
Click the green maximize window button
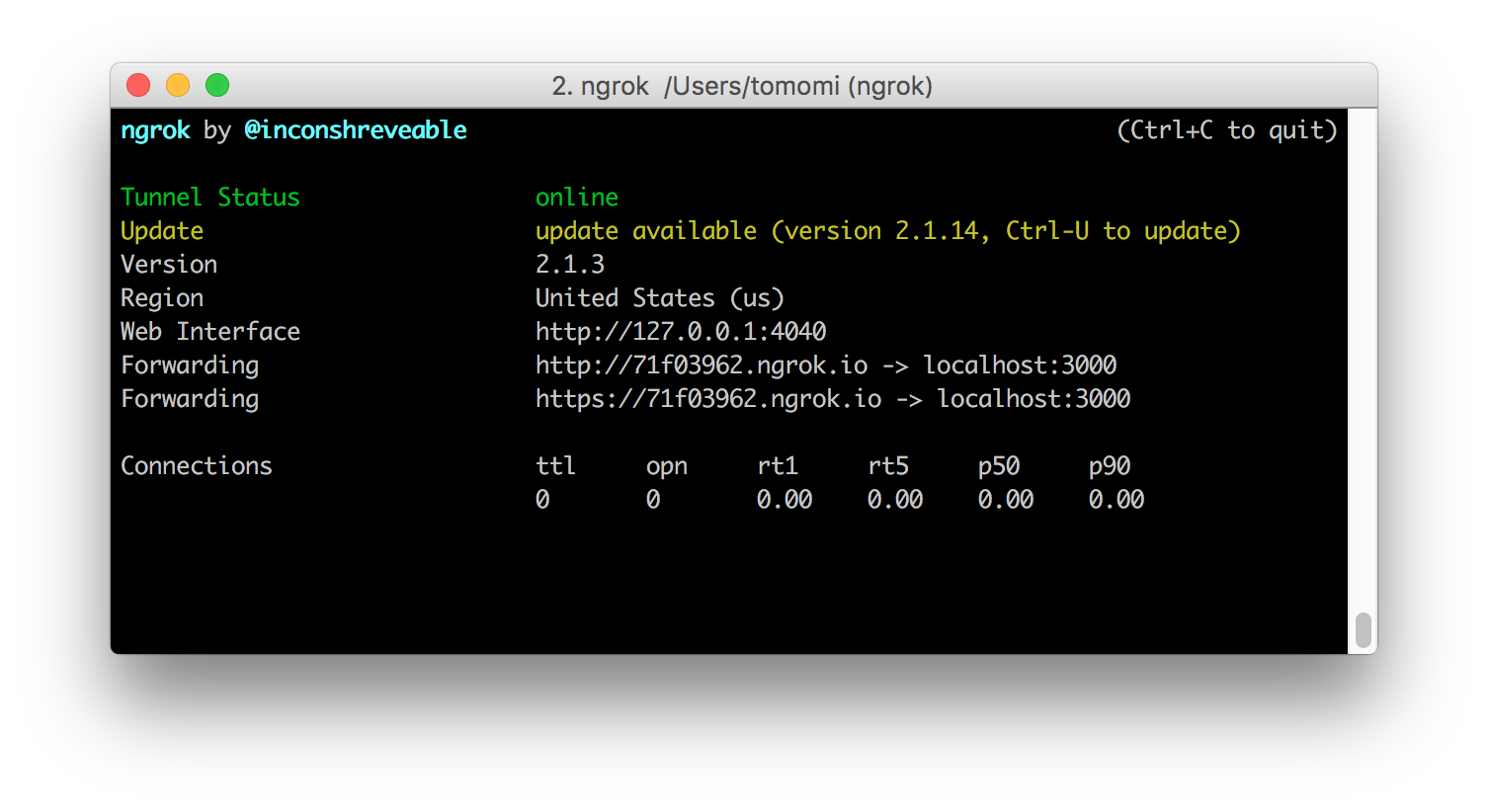point(217,86)
